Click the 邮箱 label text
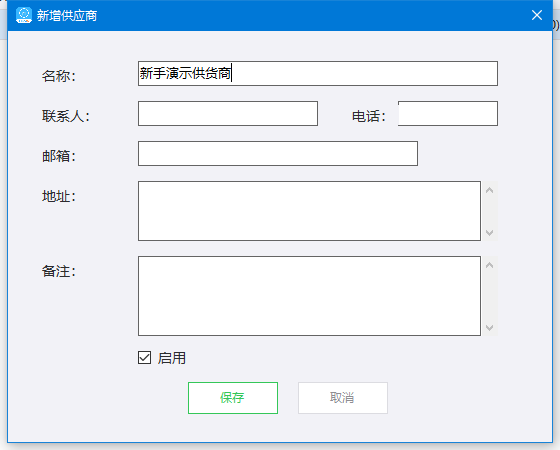 (59, 156)
